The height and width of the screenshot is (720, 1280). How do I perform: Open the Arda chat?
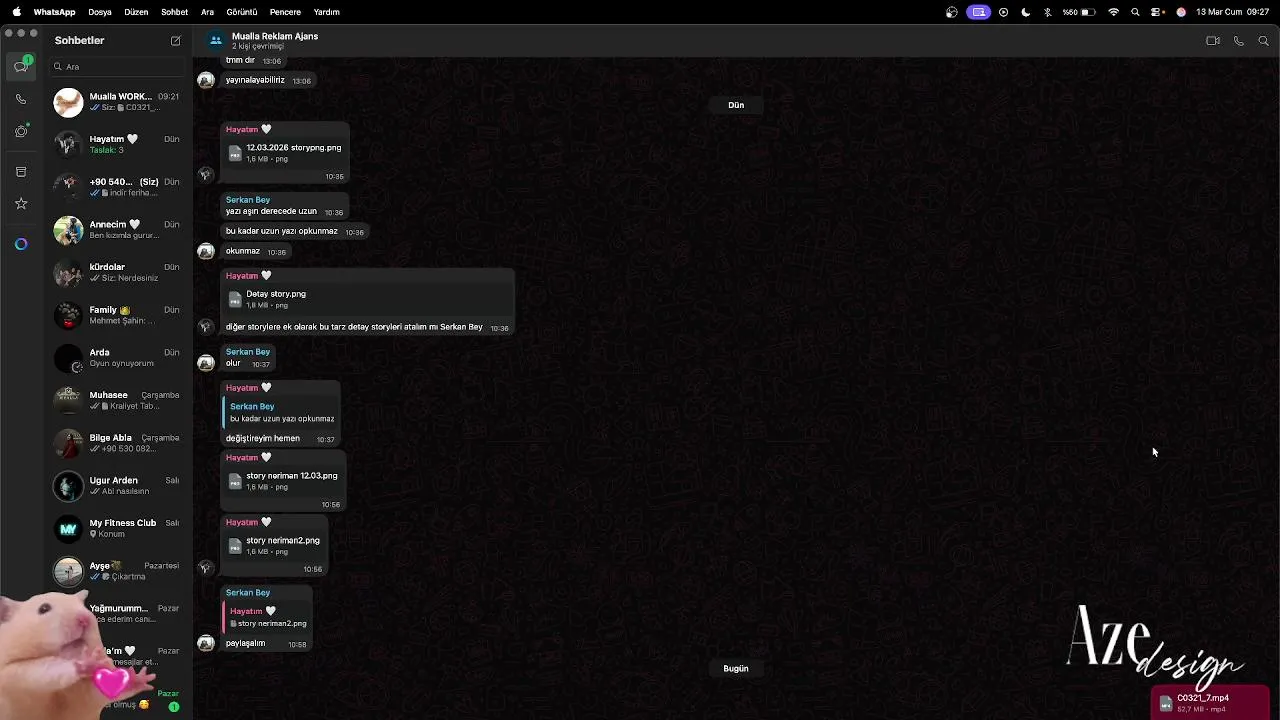[x=117, y=358]
